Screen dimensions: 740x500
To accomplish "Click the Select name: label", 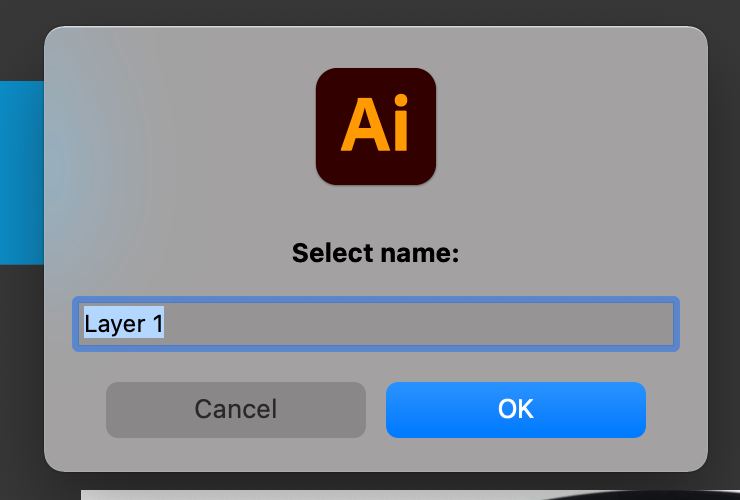I will tap(376, 253).
